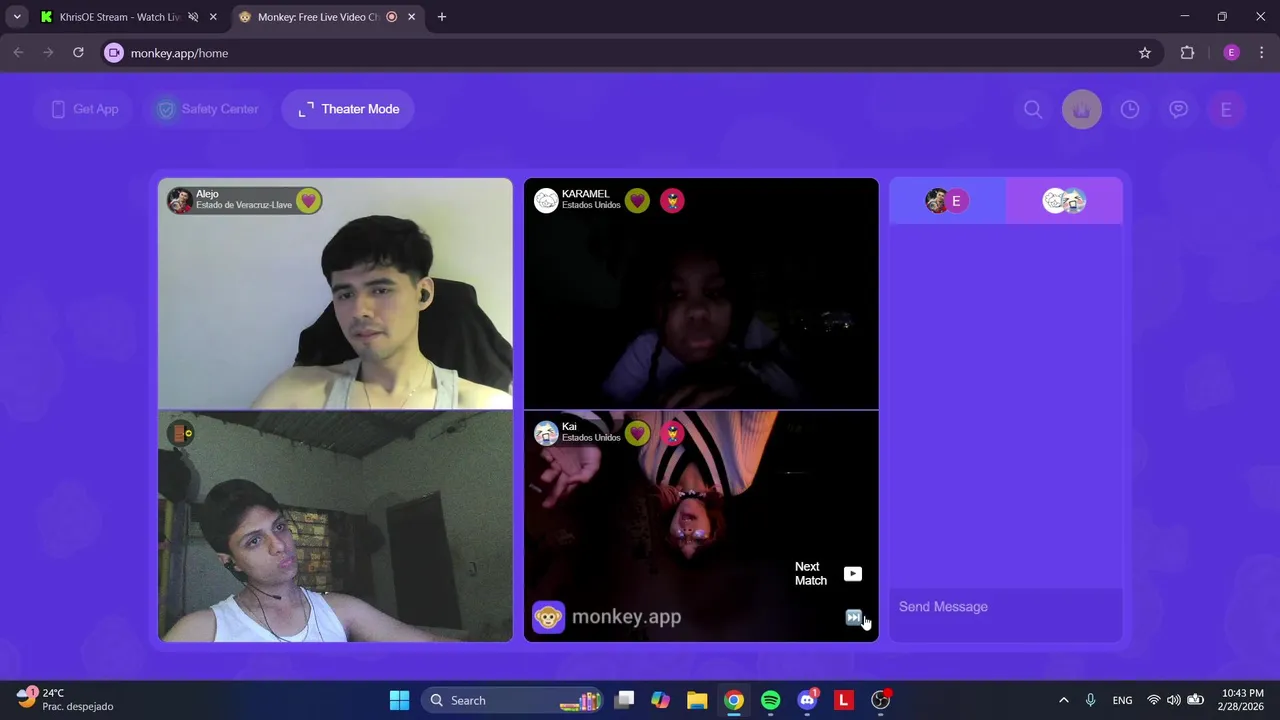Open the Windows Start menu
The height and width of the screenshot is (720, 1280).
click(399, 700)
